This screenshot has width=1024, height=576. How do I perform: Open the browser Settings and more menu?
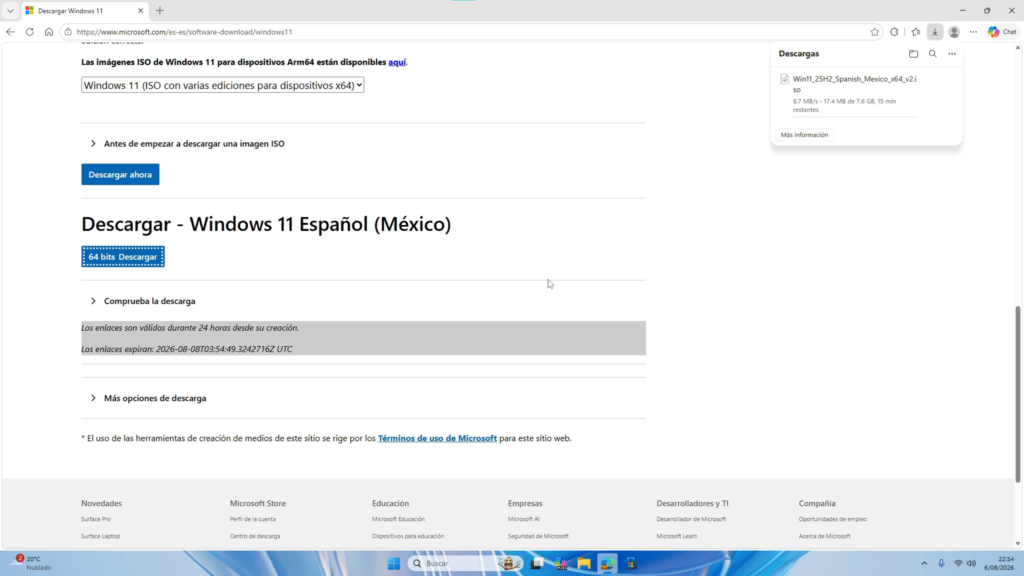(973, 31)
